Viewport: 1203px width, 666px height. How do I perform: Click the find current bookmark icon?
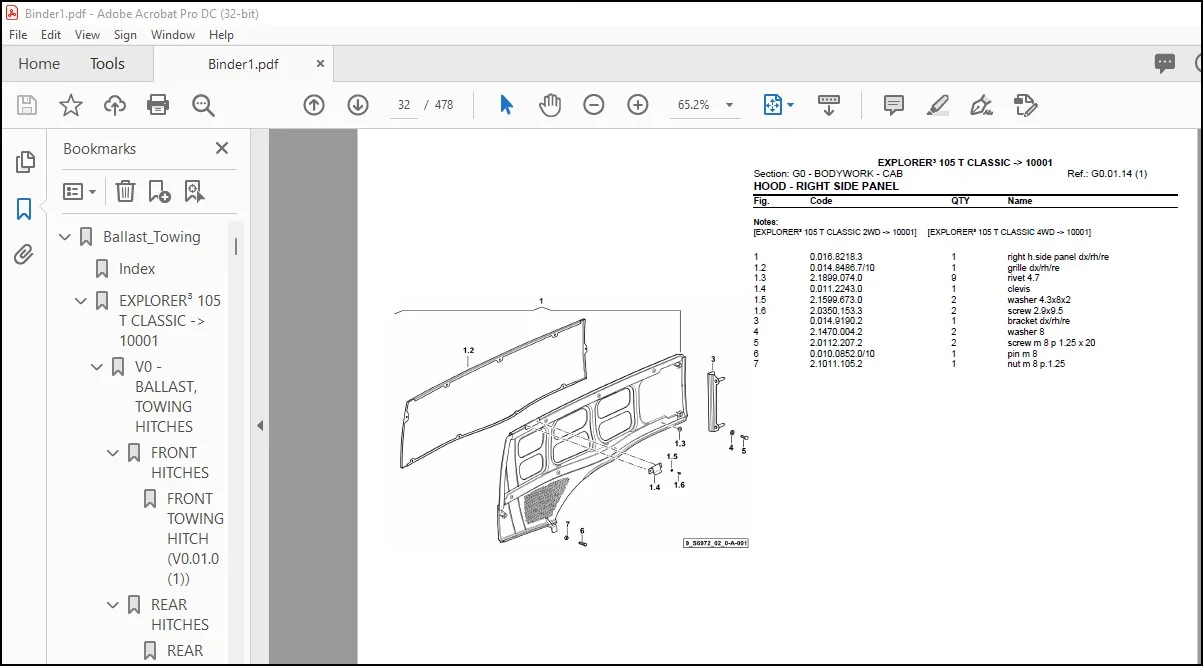click(194, 191)
